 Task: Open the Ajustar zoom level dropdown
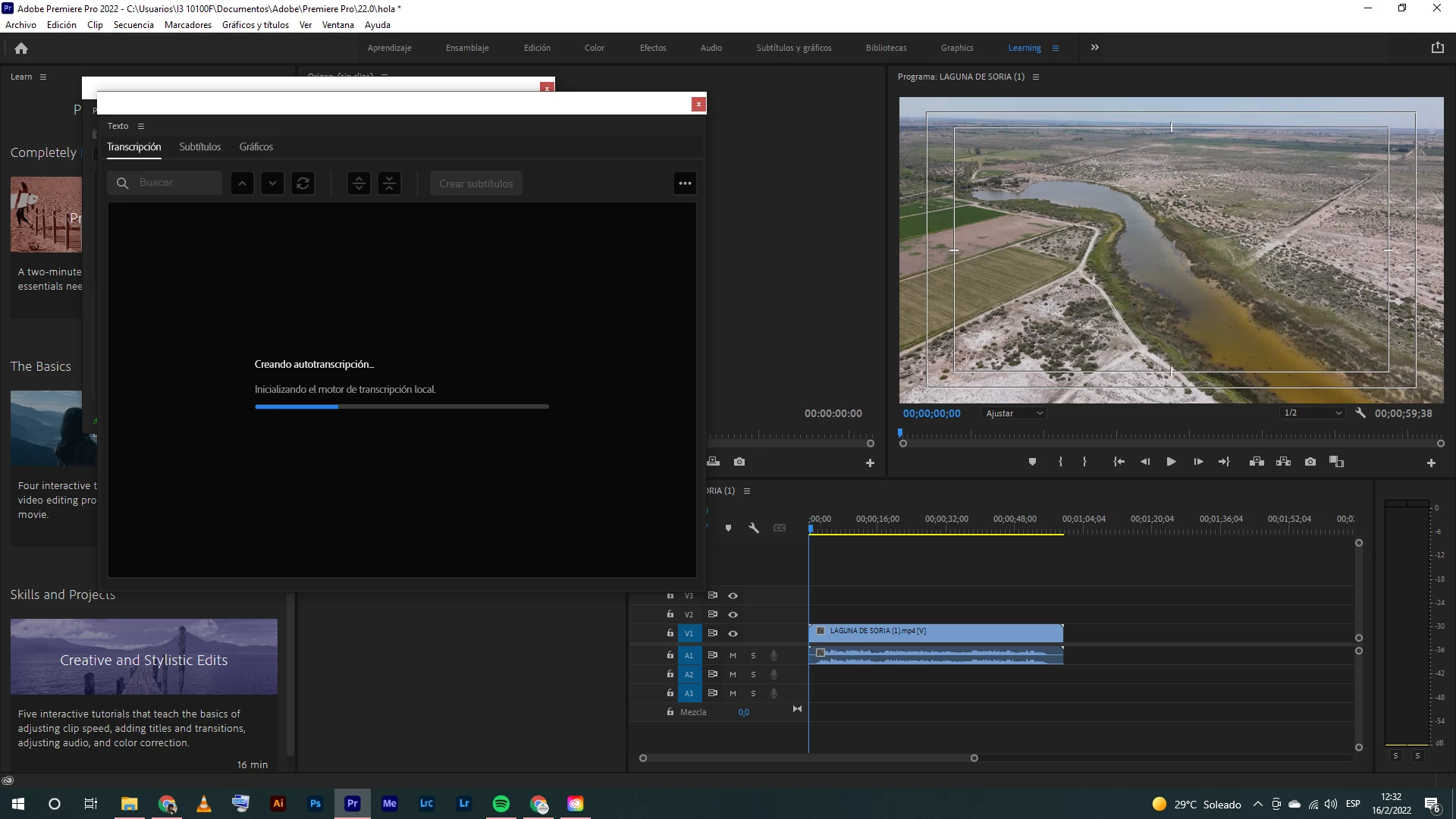click(x=1014, y=413)
